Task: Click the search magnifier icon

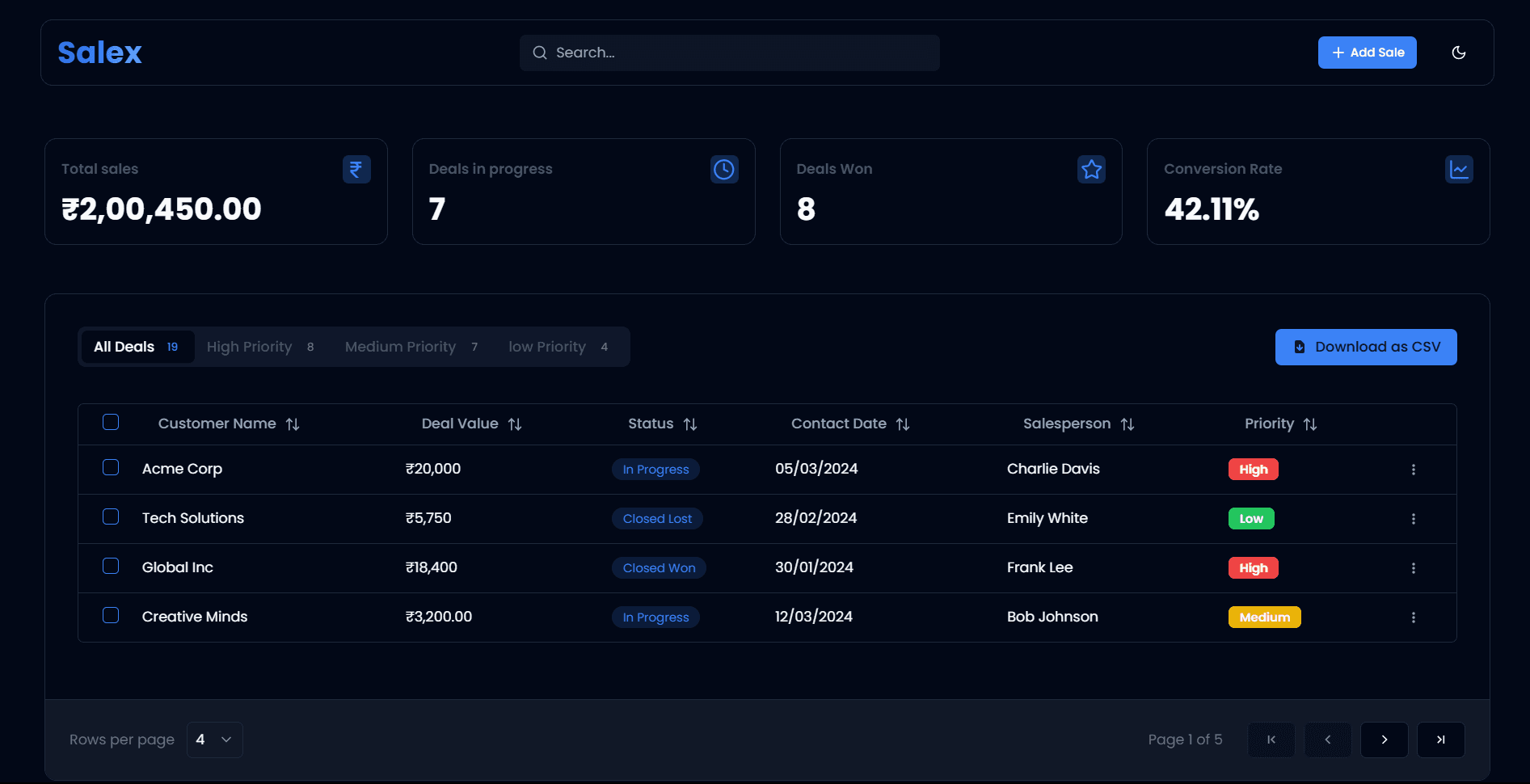Action: [539, 52]
